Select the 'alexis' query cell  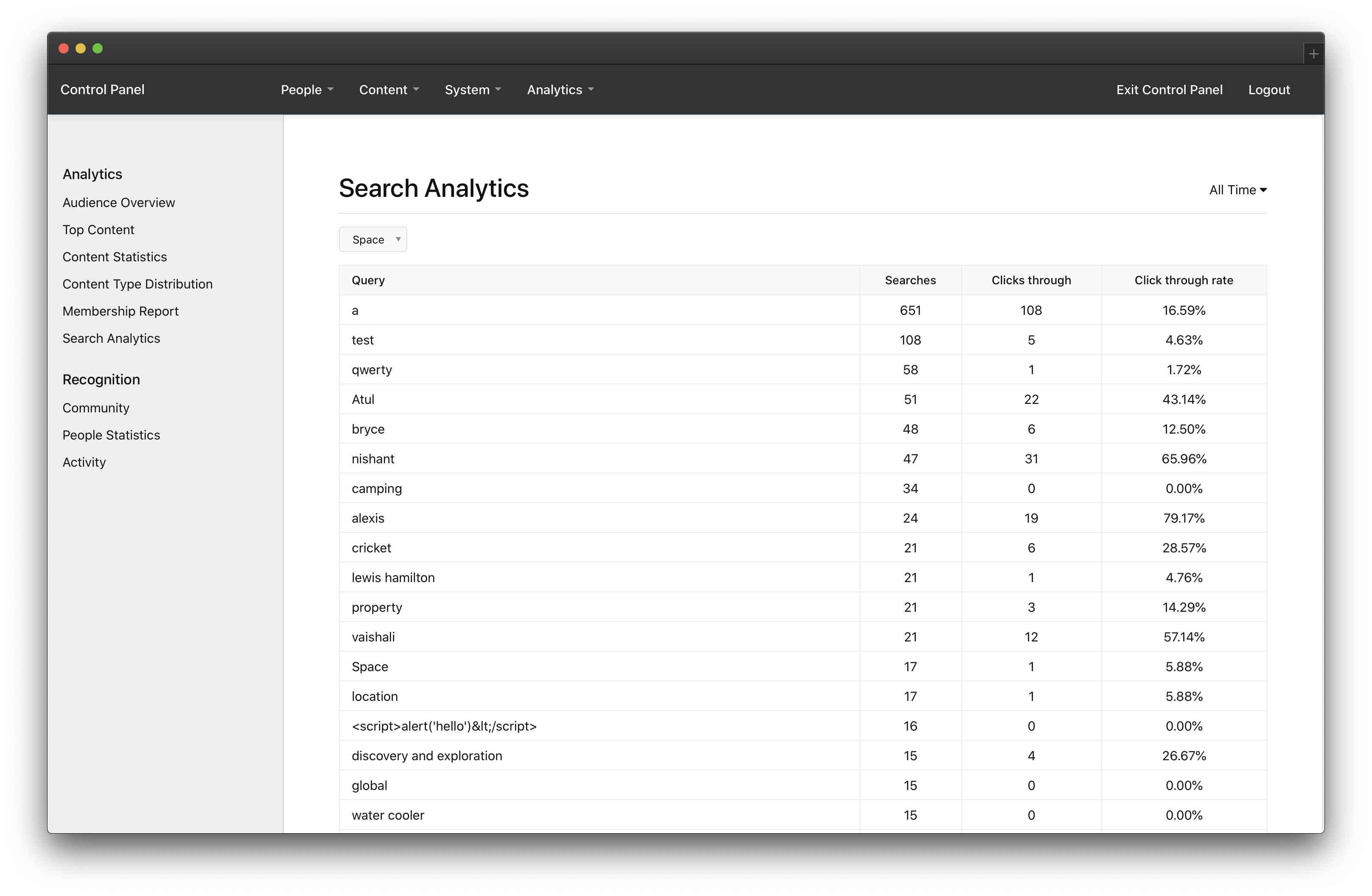pos(599,518)
